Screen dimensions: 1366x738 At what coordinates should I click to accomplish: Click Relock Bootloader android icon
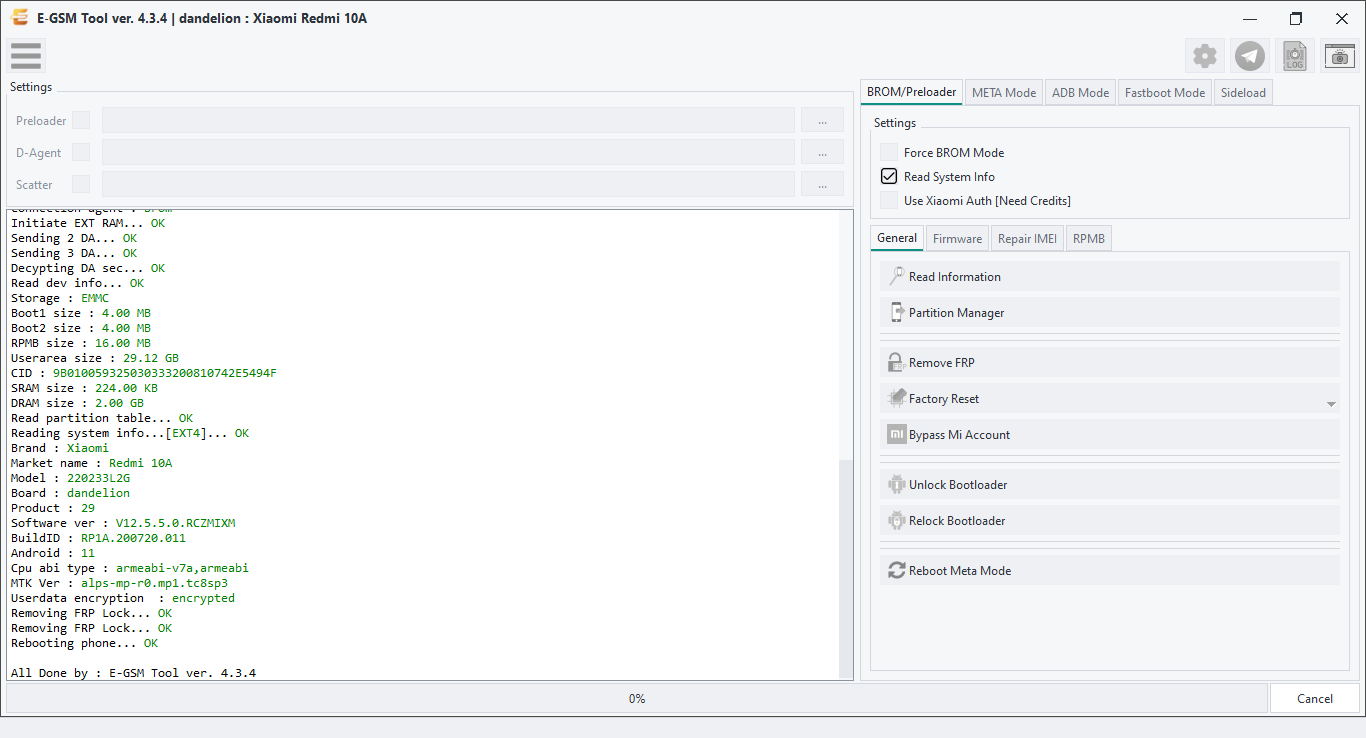coord(896,521)
